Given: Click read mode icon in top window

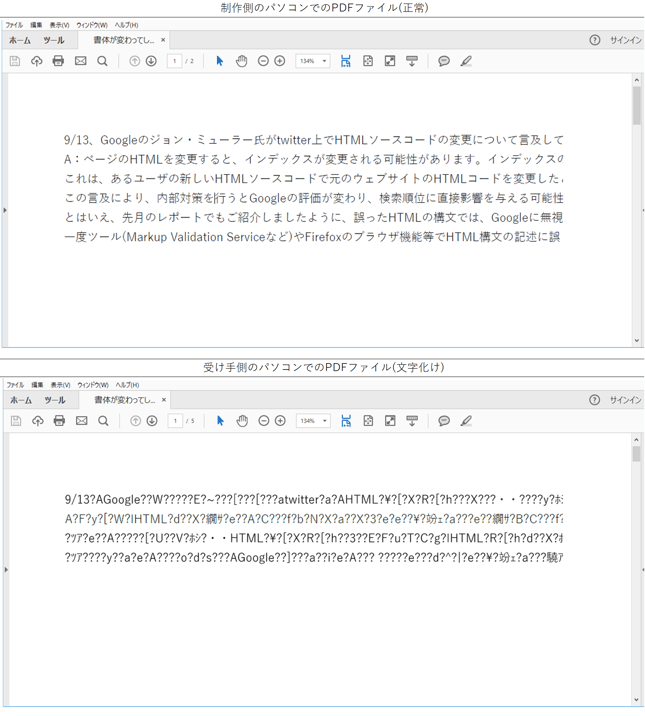Looking at the screenshot, I should click(x=412, y=61).
